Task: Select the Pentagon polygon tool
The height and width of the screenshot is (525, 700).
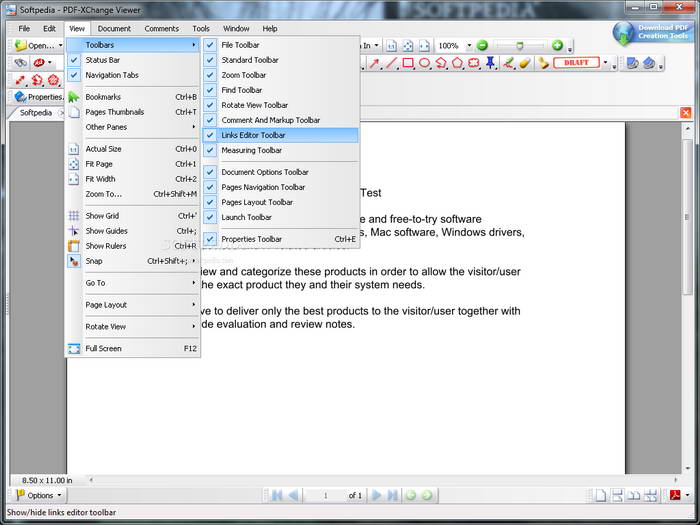Action: (x=457, y=63)
